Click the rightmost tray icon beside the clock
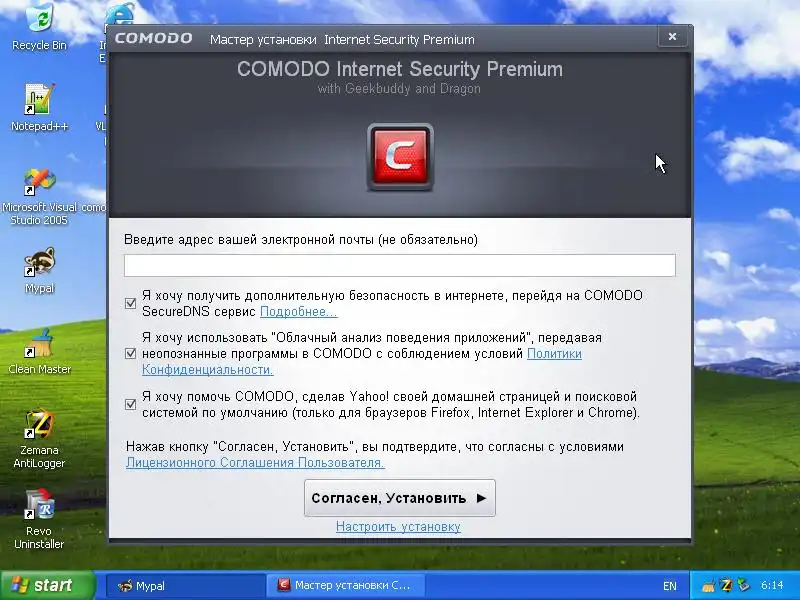800x600 pixels. (744, 585)
